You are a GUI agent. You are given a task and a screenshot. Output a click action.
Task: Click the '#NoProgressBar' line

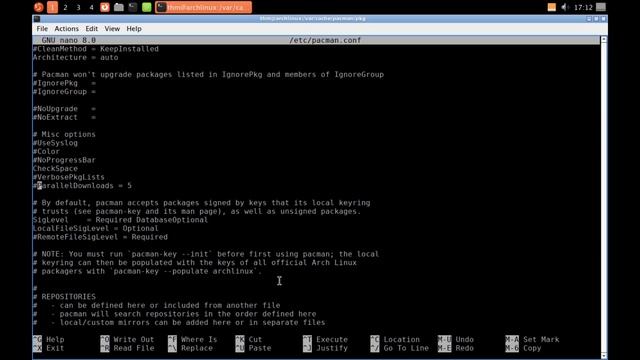[x=64, y=160]
